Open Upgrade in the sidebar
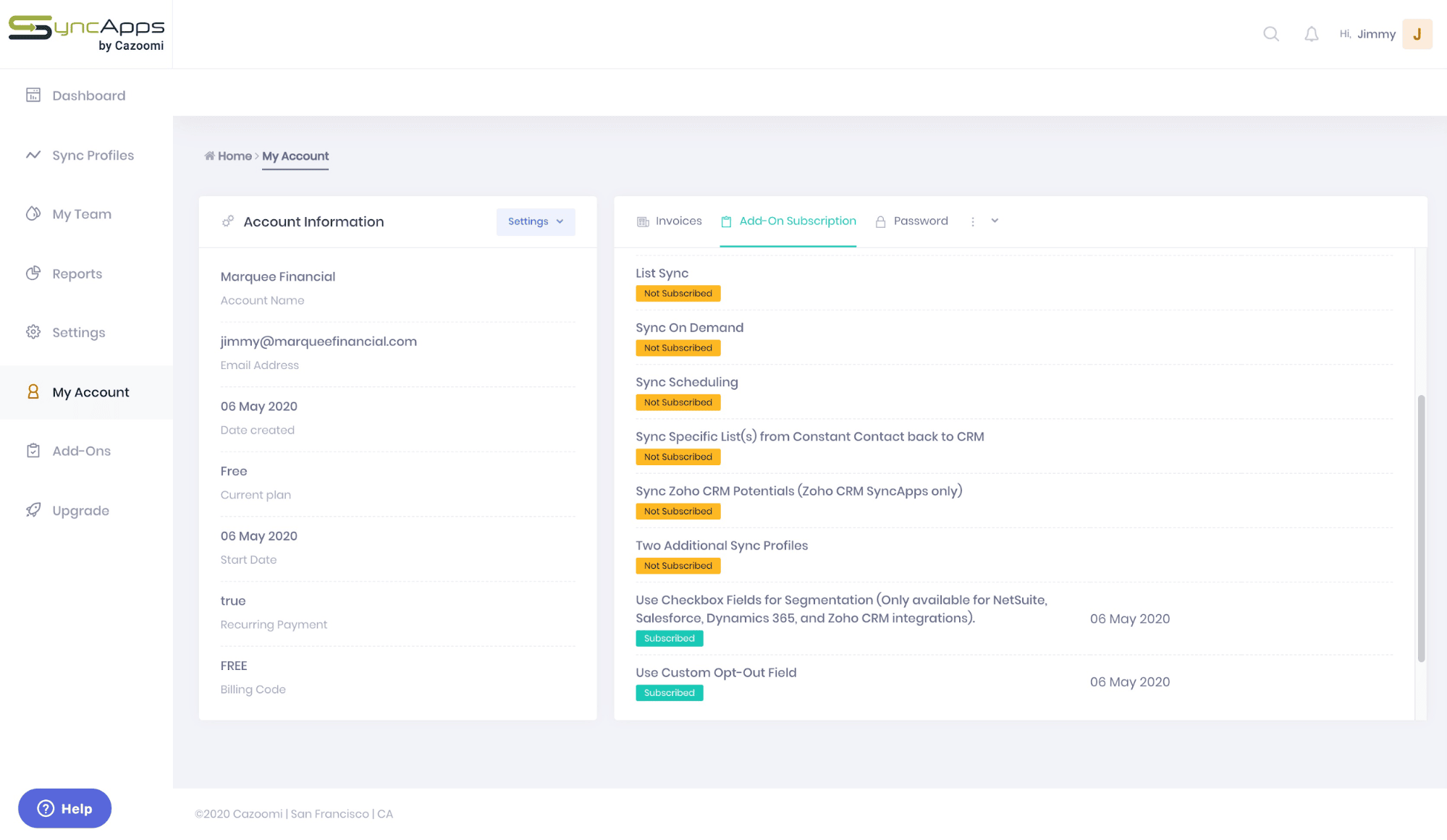 [x=86, y=510]
